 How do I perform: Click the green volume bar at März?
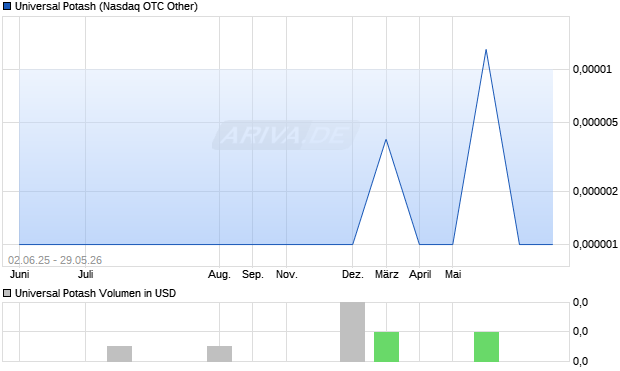387,346
